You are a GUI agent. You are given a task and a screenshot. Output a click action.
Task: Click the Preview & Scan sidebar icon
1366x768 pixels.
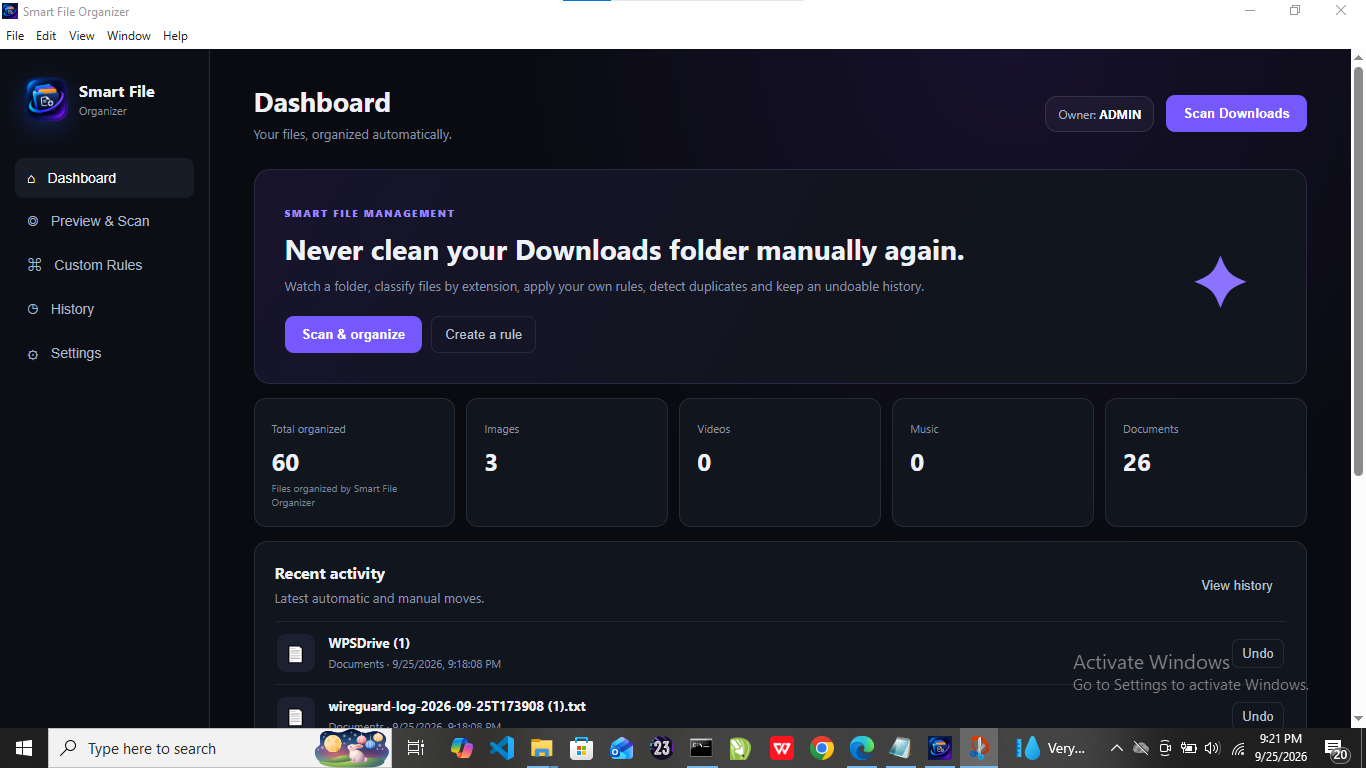(33, 221)
